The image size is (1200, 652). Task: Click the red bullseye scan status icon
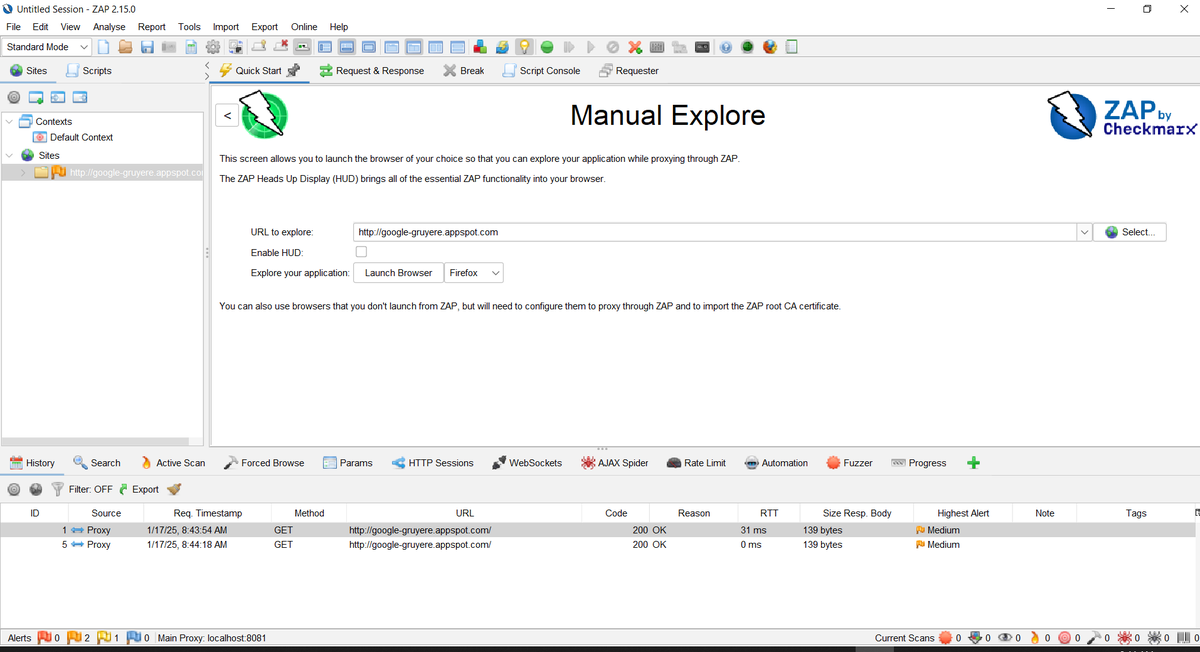[1065, 638]
